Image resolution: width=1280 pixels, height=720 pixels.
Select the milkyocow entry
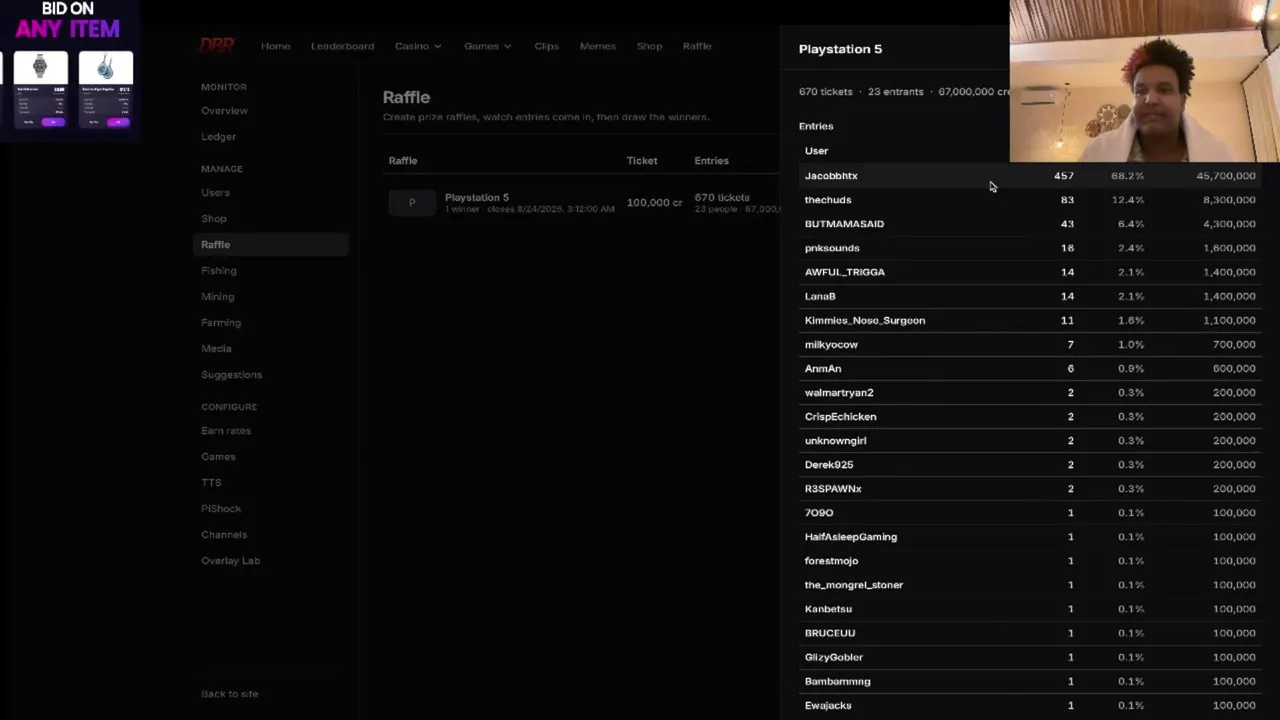[x=1030, y=344]
